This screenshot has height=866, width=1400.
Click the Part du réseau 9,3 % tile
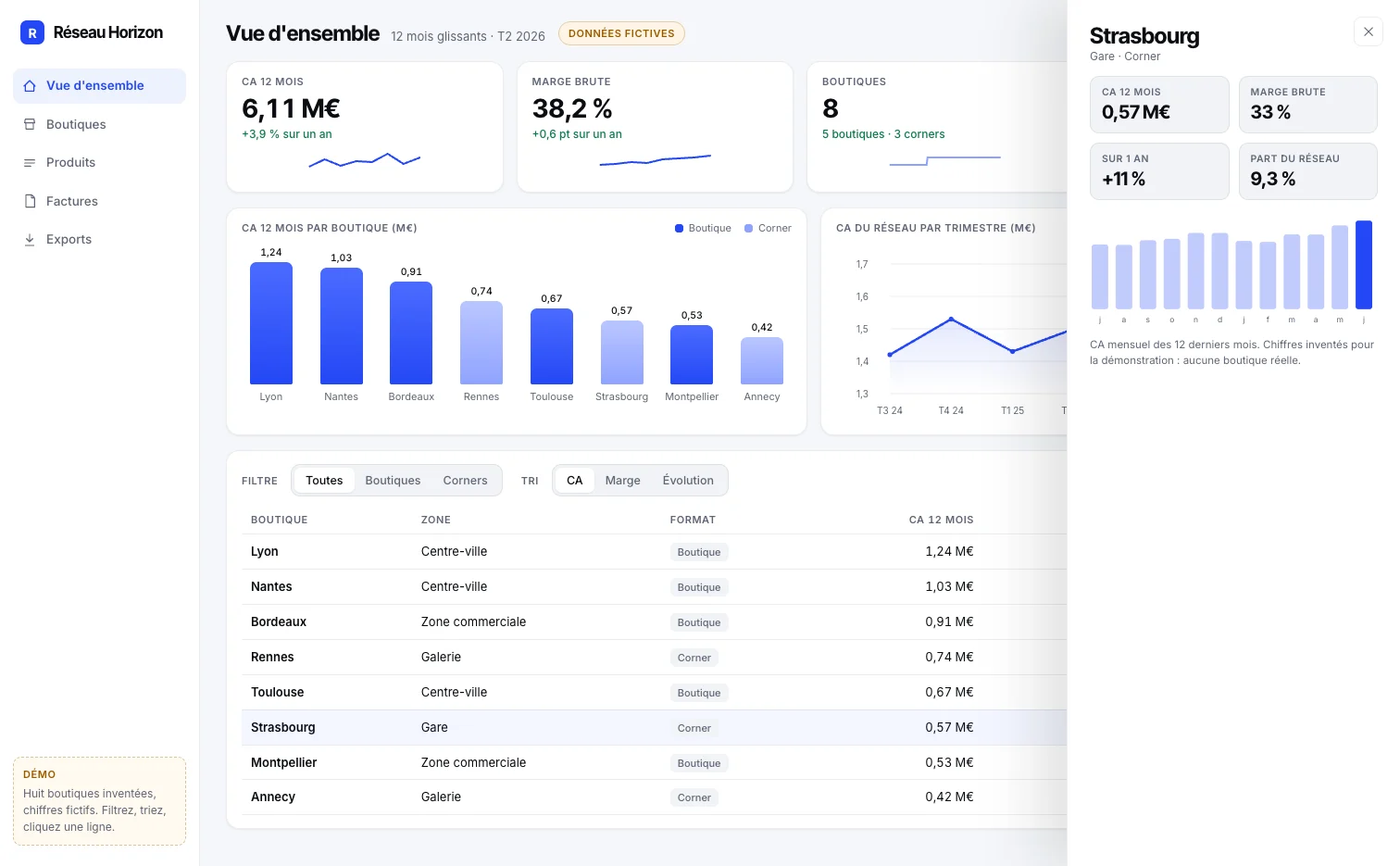pos(1308,171)
